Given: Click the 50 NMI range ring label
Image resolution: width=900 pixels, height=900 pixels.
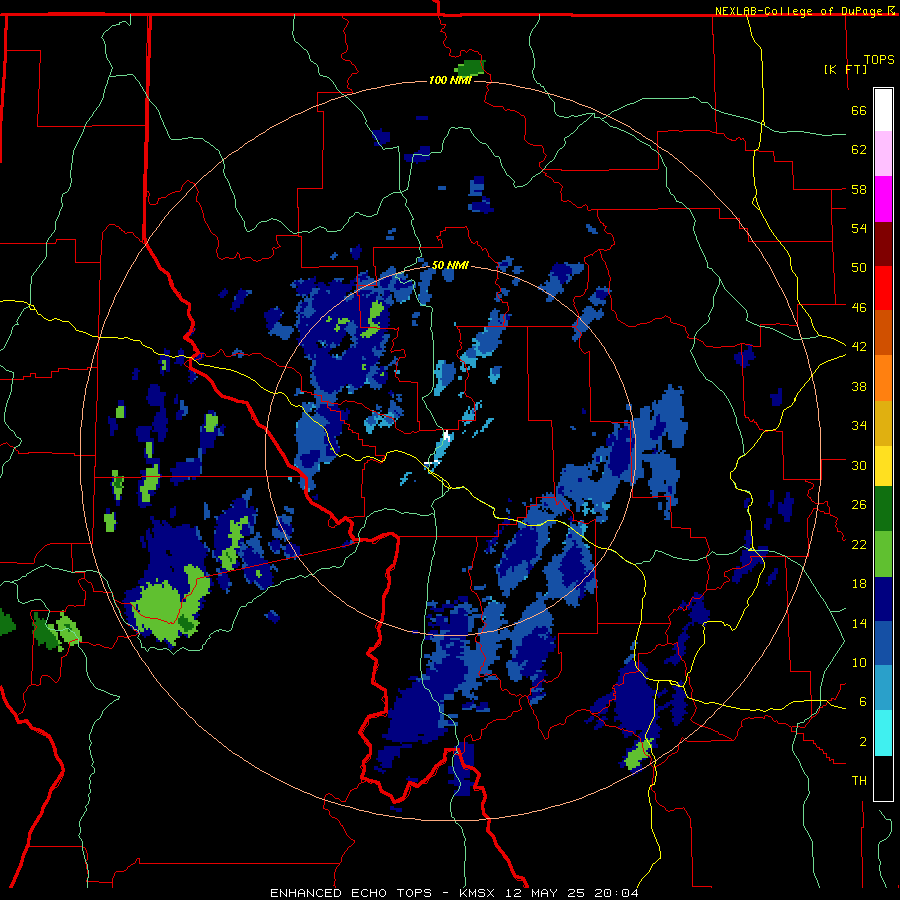Looking at the screenshot, I should 449,265.
